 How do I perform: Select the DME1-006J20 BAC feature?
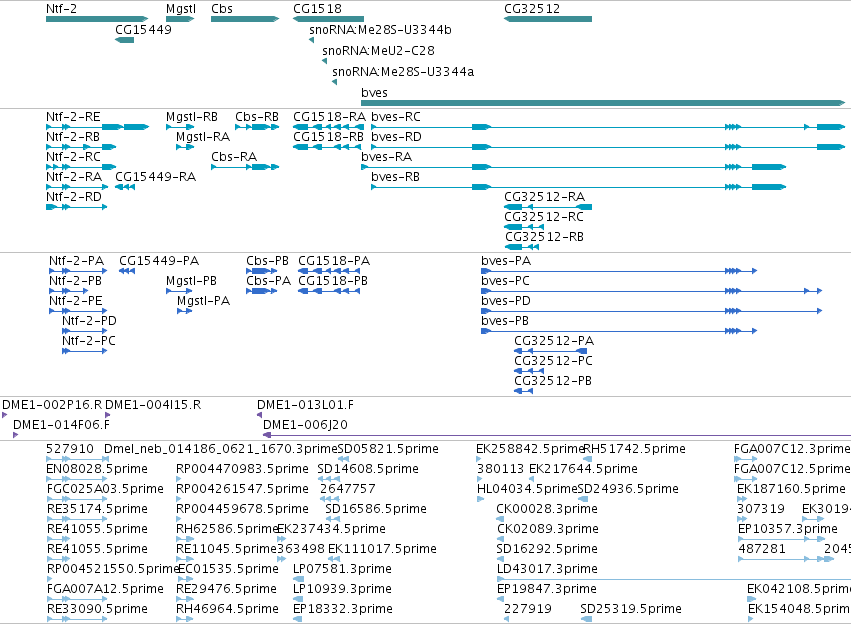point(557,435)
